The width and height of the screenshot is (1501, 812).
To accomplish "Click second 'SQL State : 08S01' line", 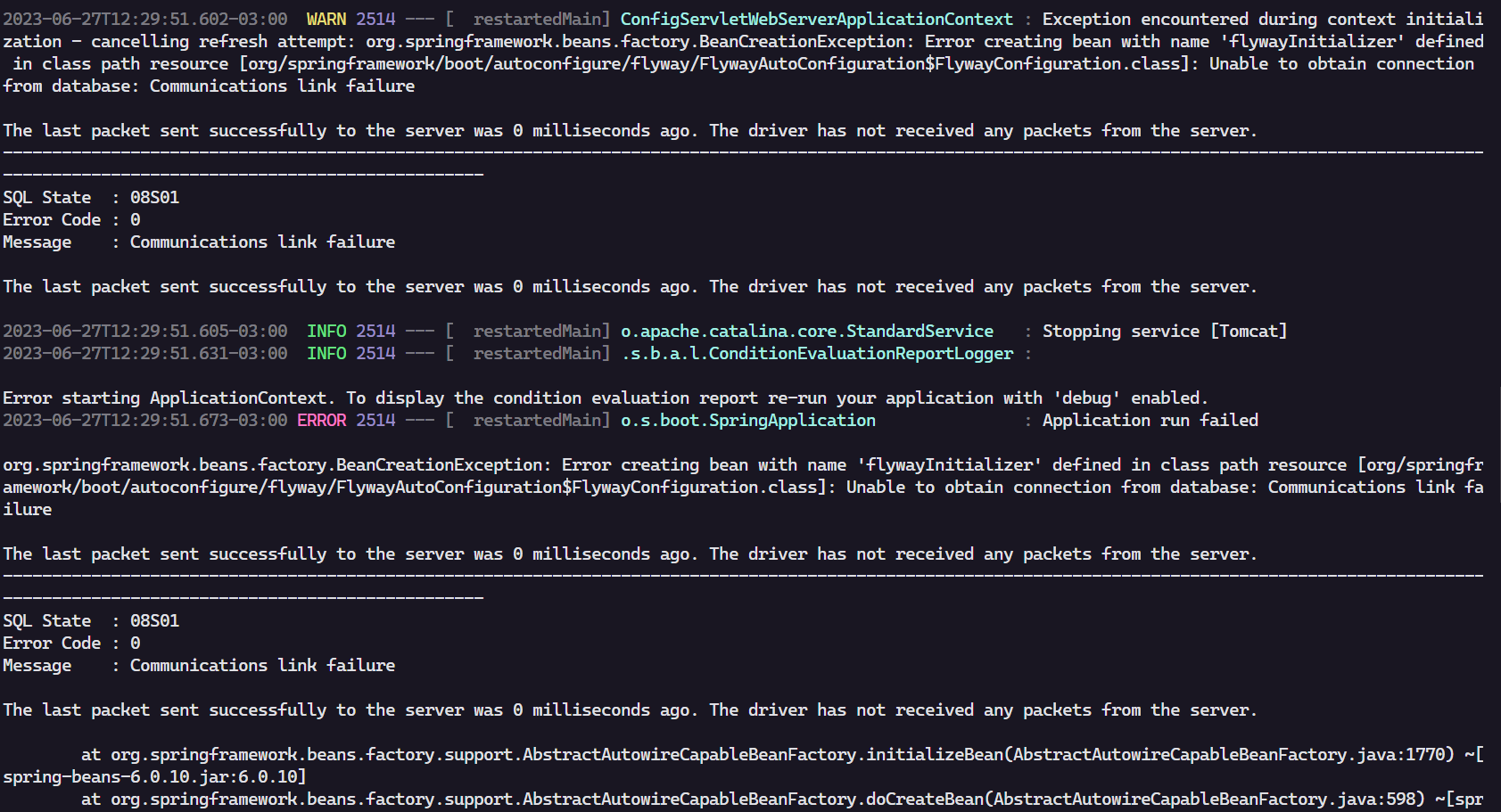I will (x=91, y=620).
